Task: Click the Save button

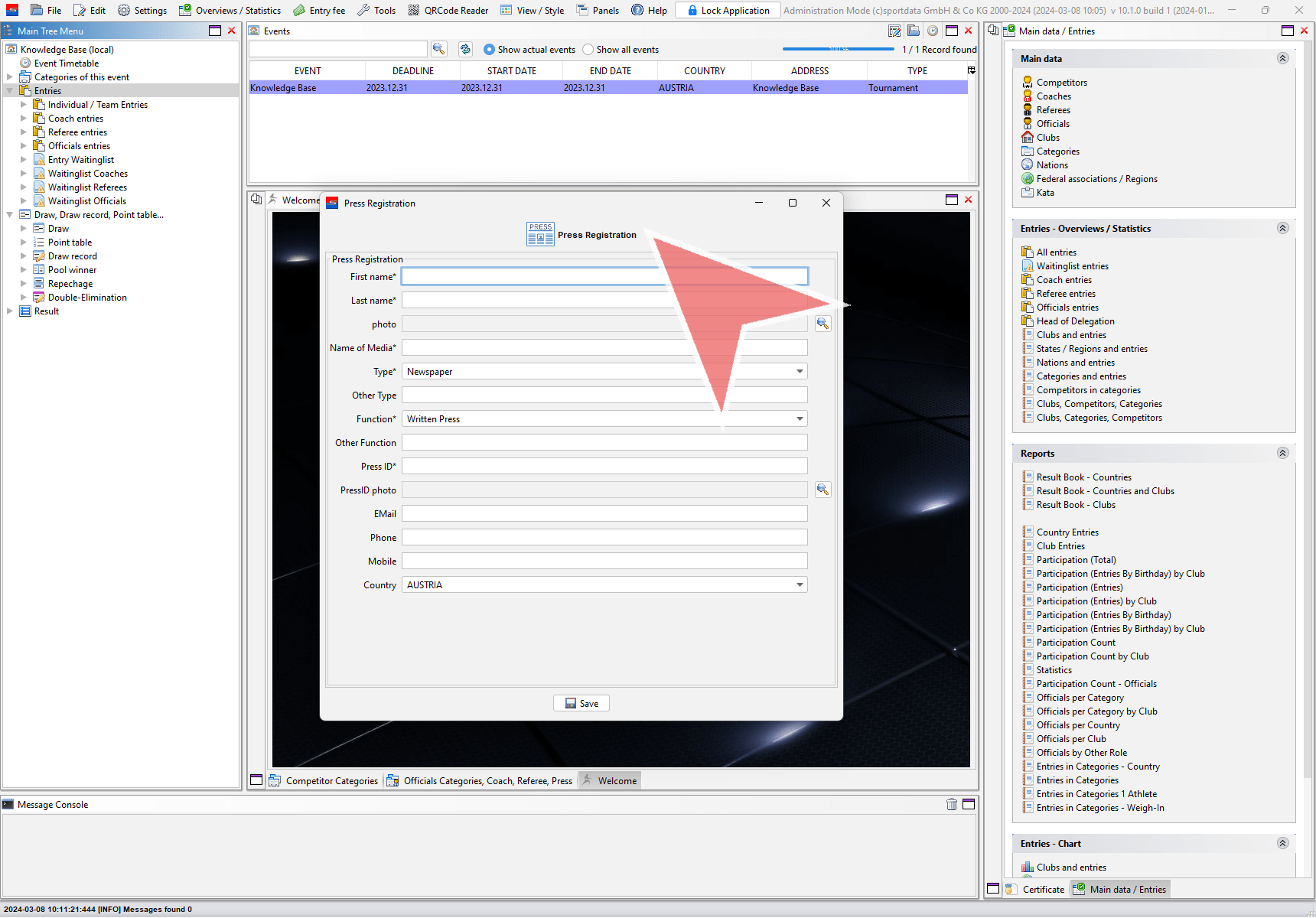Action: [x=581, y=704]
